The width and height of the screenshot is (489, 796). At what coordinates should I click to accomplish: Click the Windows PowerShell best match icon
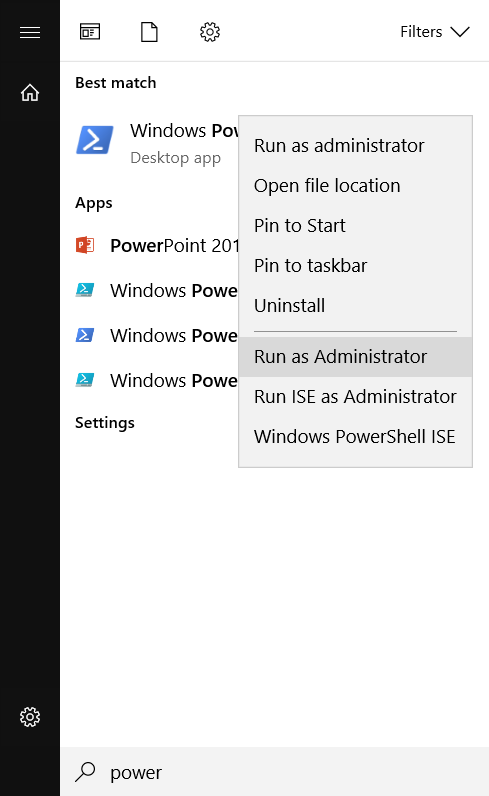(95, 140)
